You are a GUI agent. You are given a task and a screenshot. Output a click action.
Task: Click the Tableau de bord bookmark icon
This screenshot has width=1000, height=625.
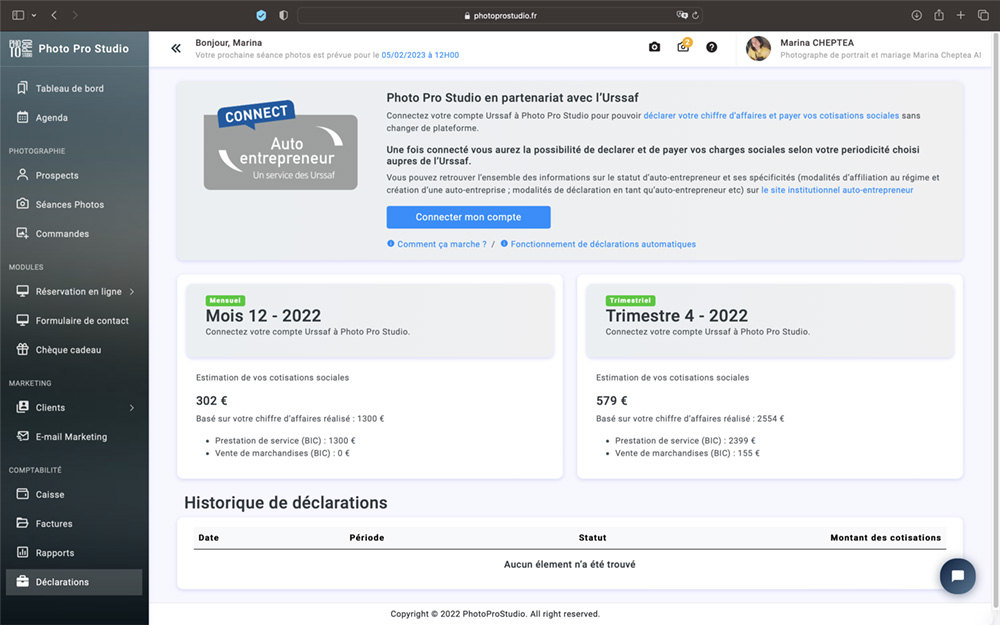point(22,87)
